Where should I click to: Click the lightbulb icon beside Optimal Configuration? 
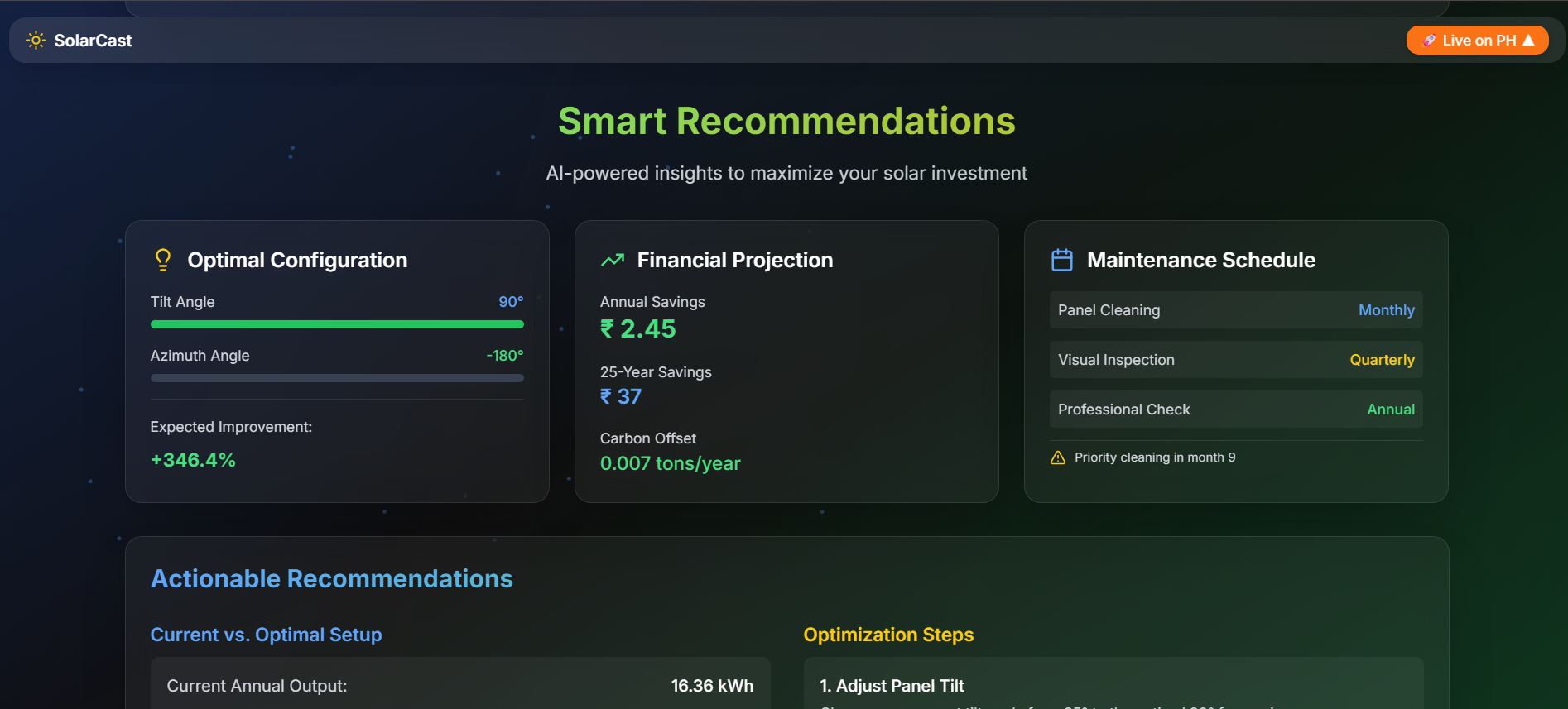click(163, 260)
